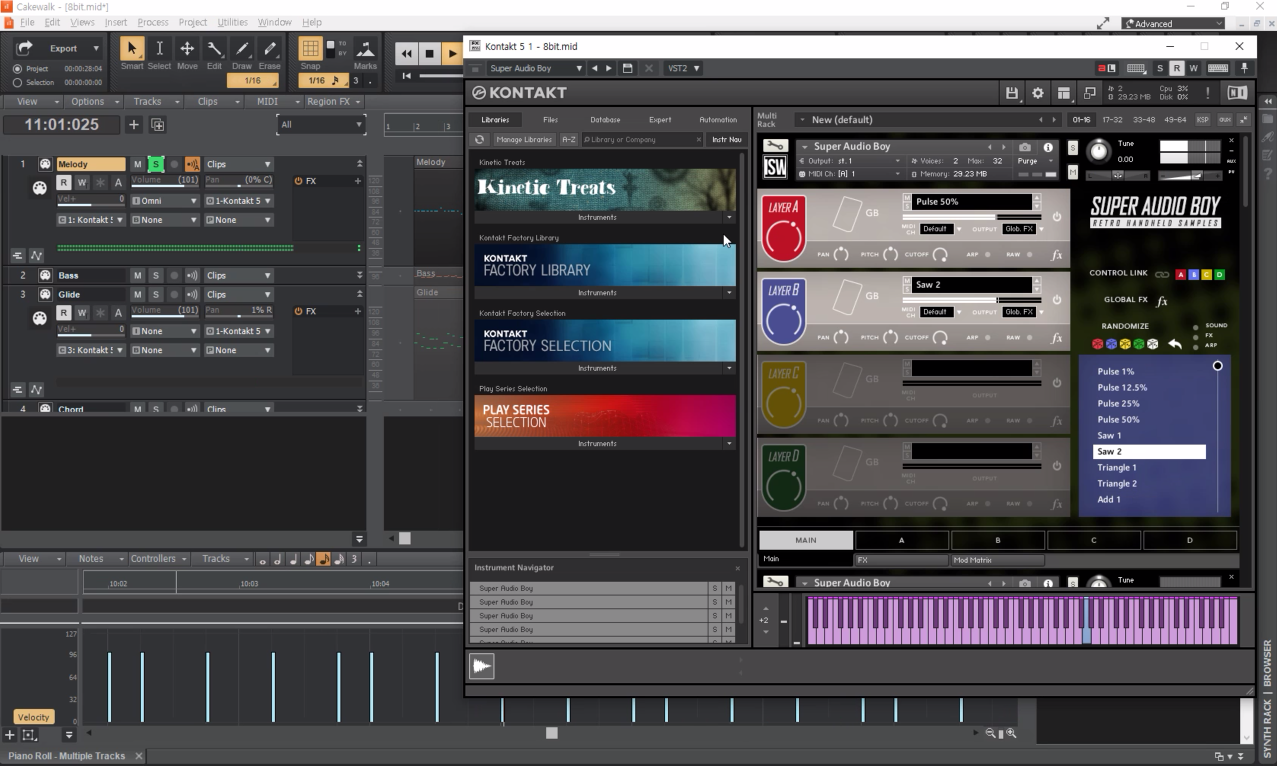Screen dimensions: 1277x766
Task: Open the Process menu
Action: pos(152,22)
